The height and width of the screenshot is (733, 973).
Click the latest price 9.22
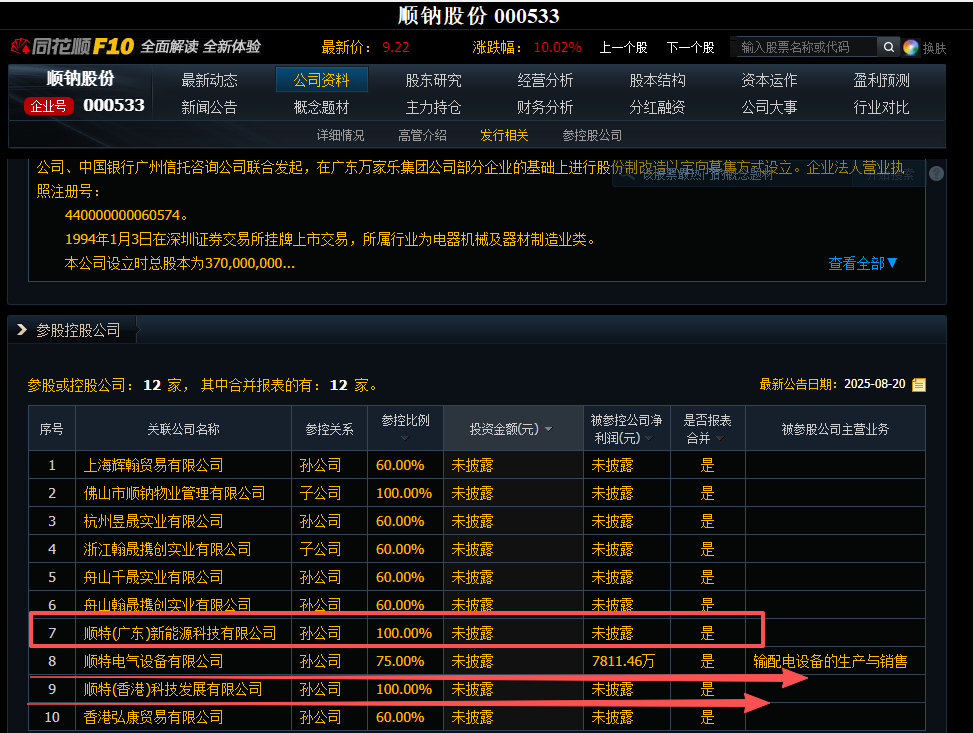(396, 47)
